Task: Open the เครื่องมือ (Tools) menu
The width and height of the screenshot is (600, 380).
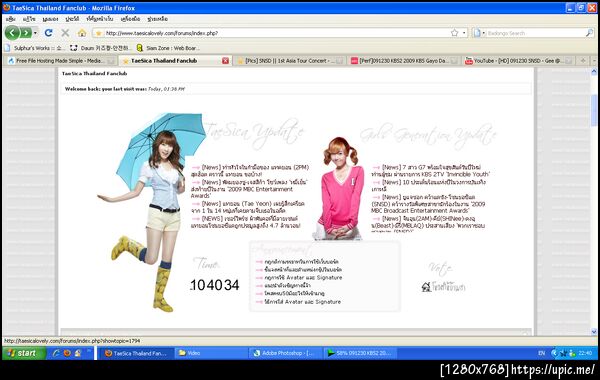Action: point(130,19)
